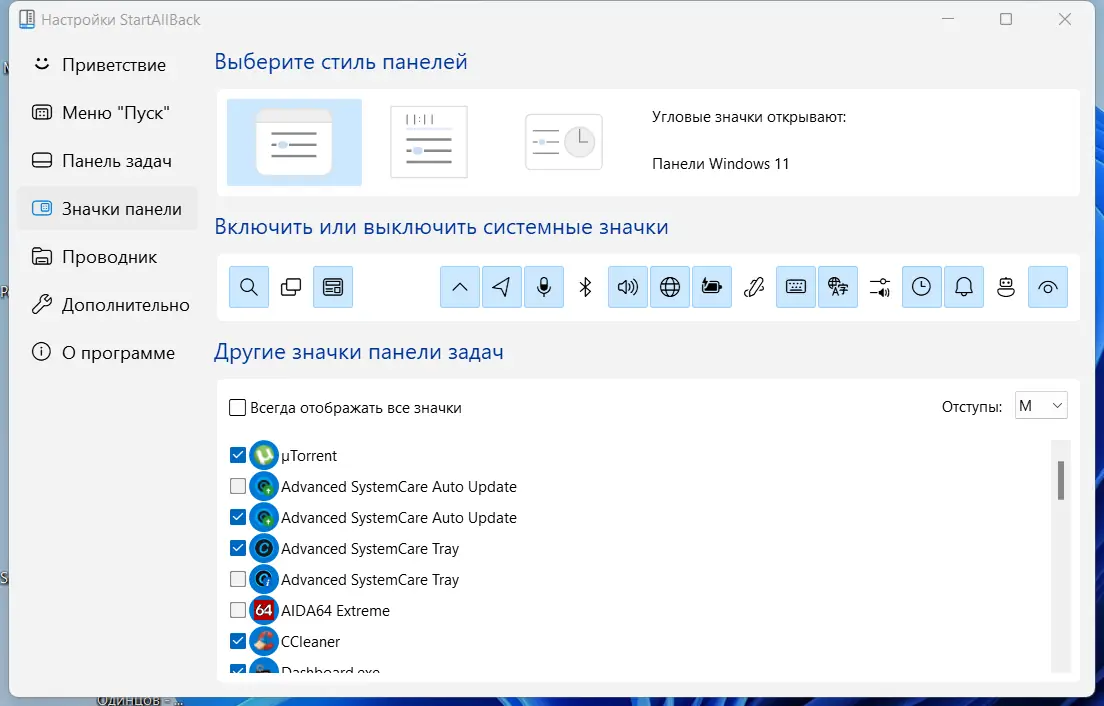Toggle the Task View system icon
The width and height of the screenshot is (1104, 706).
291,287
